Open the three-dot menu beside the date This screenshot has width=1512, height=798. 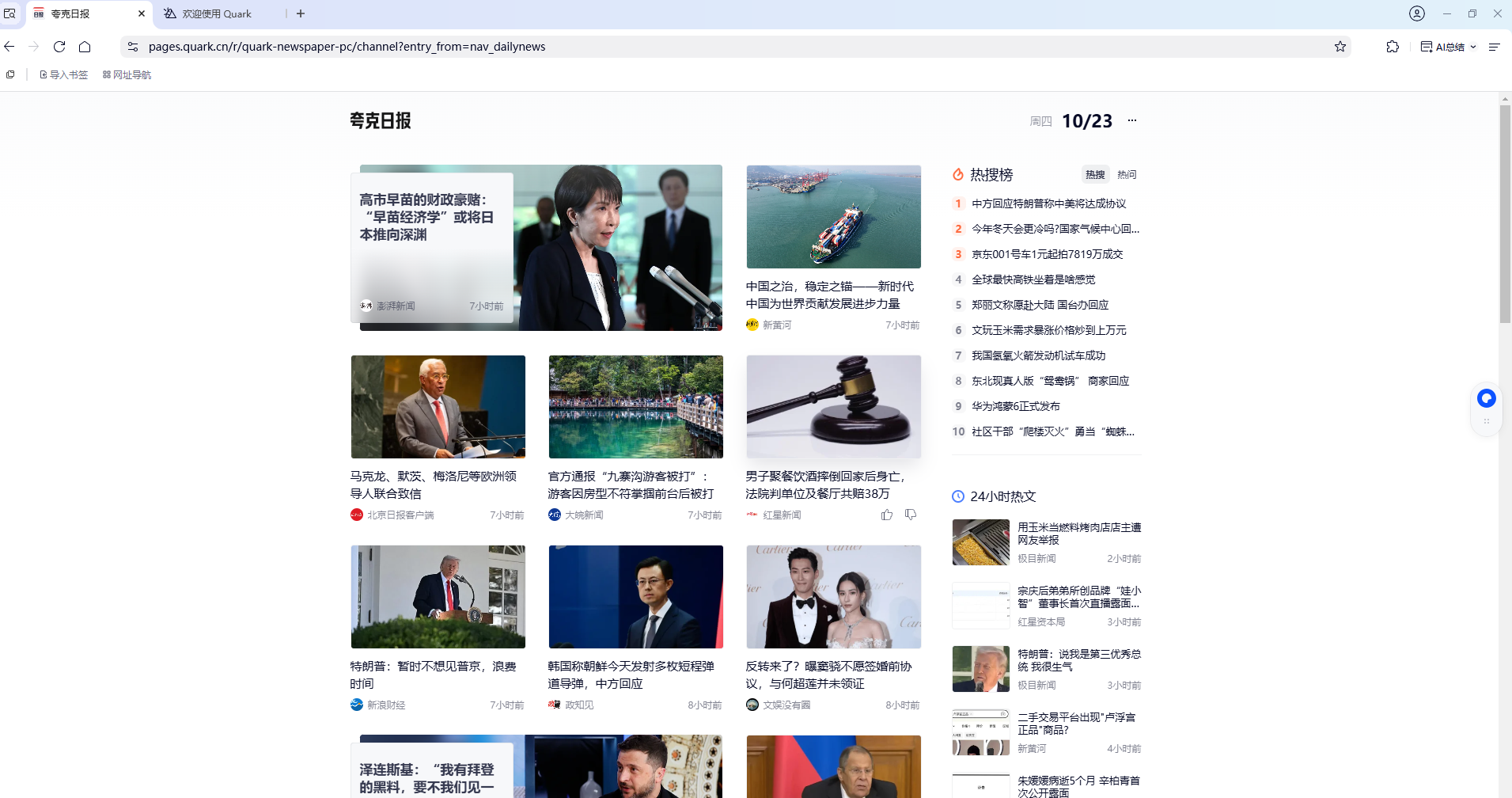coord(1132,120)
